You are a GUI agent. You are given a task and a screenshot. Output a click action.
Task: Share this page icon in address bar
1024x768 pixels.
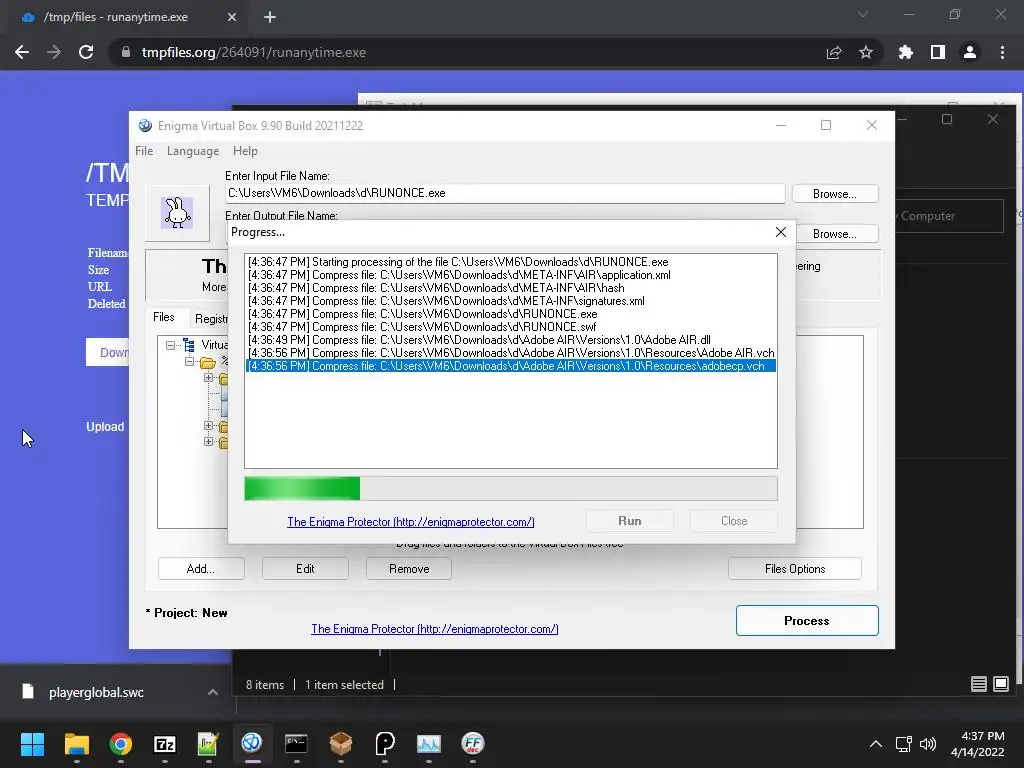point(834,52)
